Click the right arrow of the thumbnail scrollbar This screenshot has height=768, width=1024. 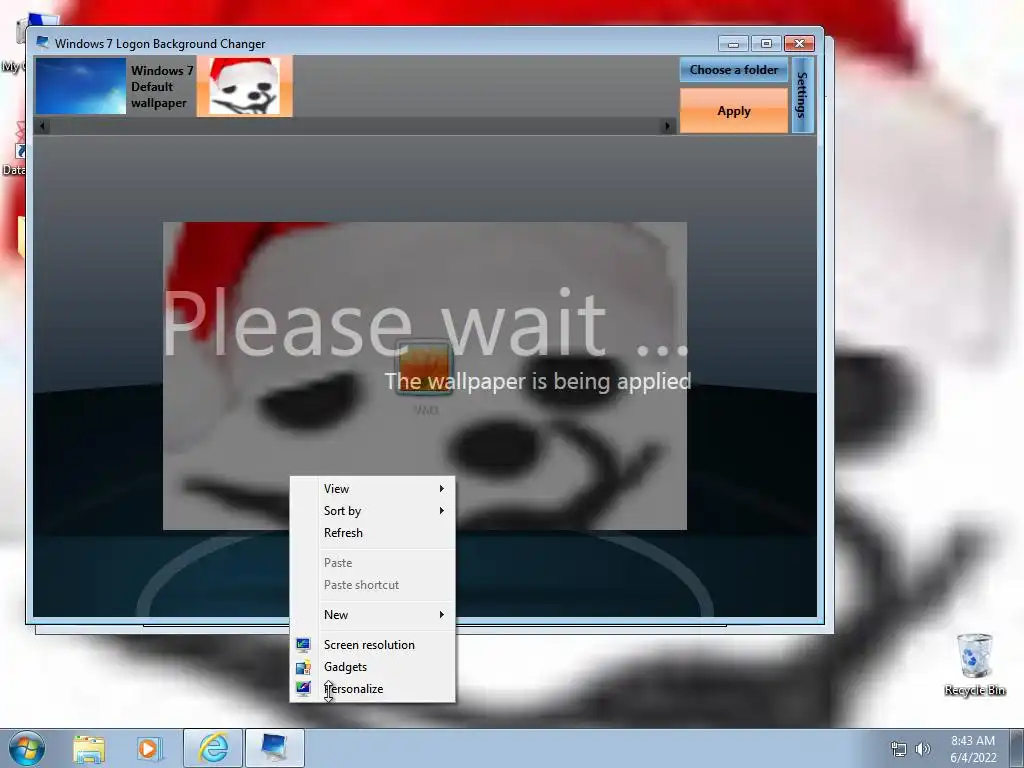[667, 126]
